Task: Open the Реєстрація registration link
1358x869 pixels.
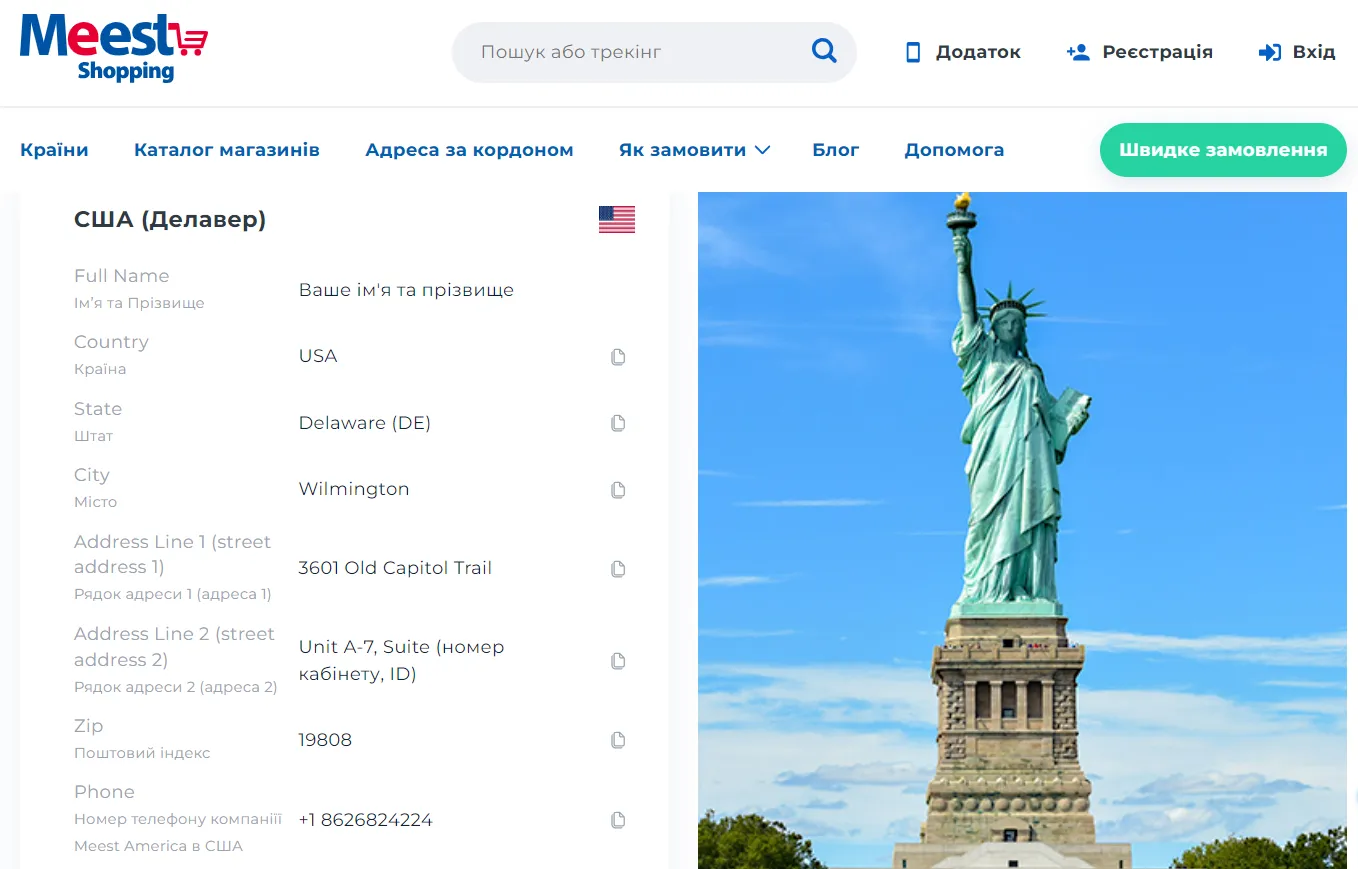Action: coord(1140,52)
